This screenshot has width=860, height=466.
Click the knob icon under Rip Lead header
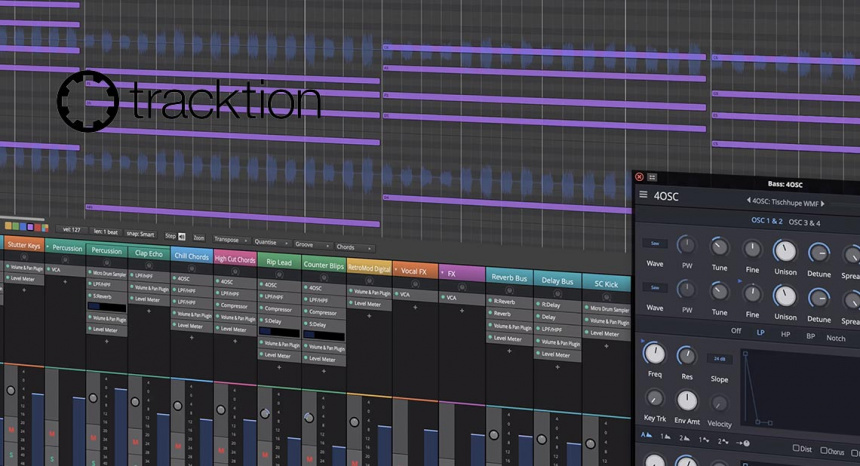[x=279, y=274]
